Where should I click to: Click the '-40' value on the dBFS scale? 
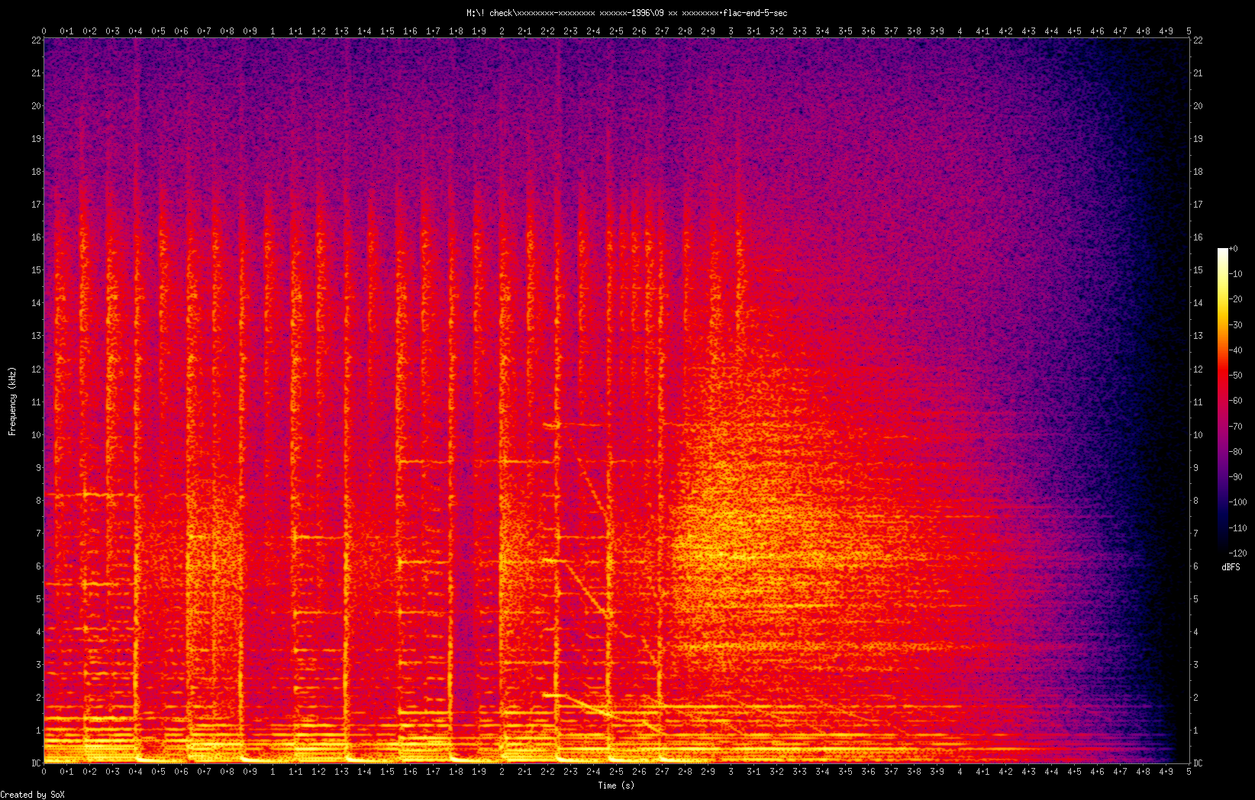pos(1236,350)
